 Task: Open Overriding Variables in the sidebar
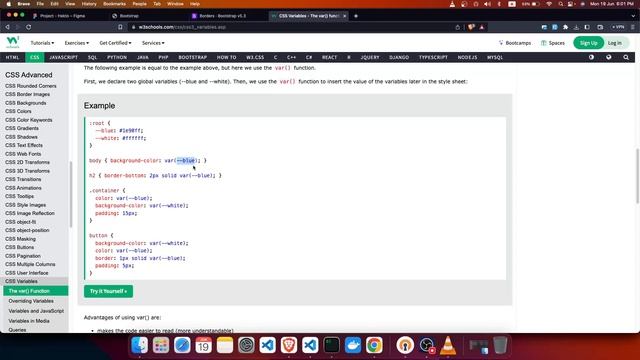[31, 301]
